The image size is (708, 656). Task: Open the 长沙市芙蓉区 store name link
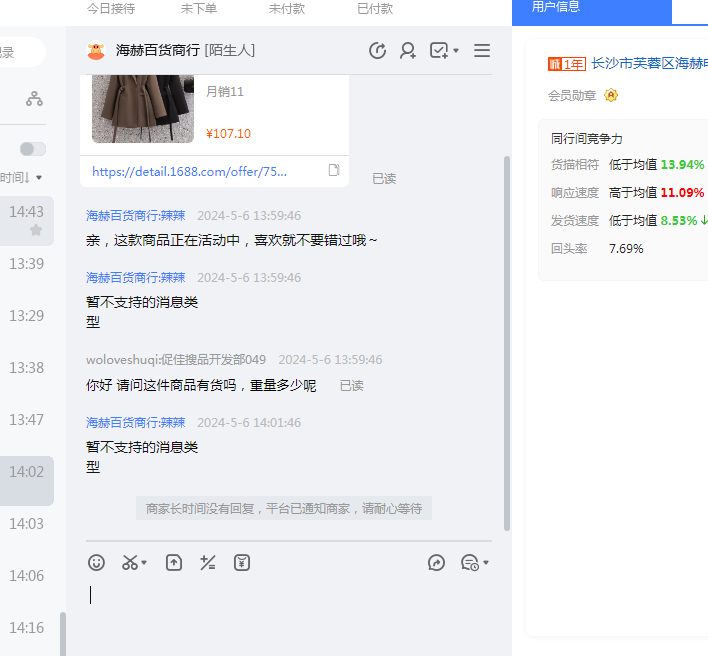click(649, 64)
